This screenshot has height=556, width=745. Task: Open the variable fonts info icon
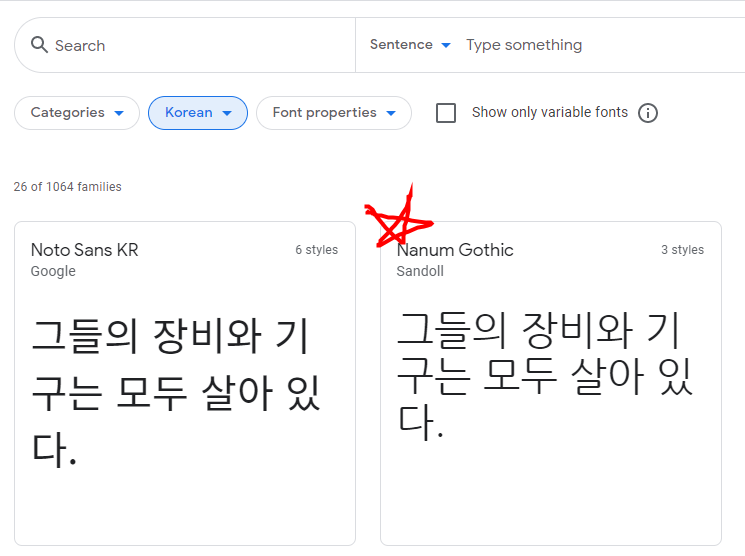point(648,113)
